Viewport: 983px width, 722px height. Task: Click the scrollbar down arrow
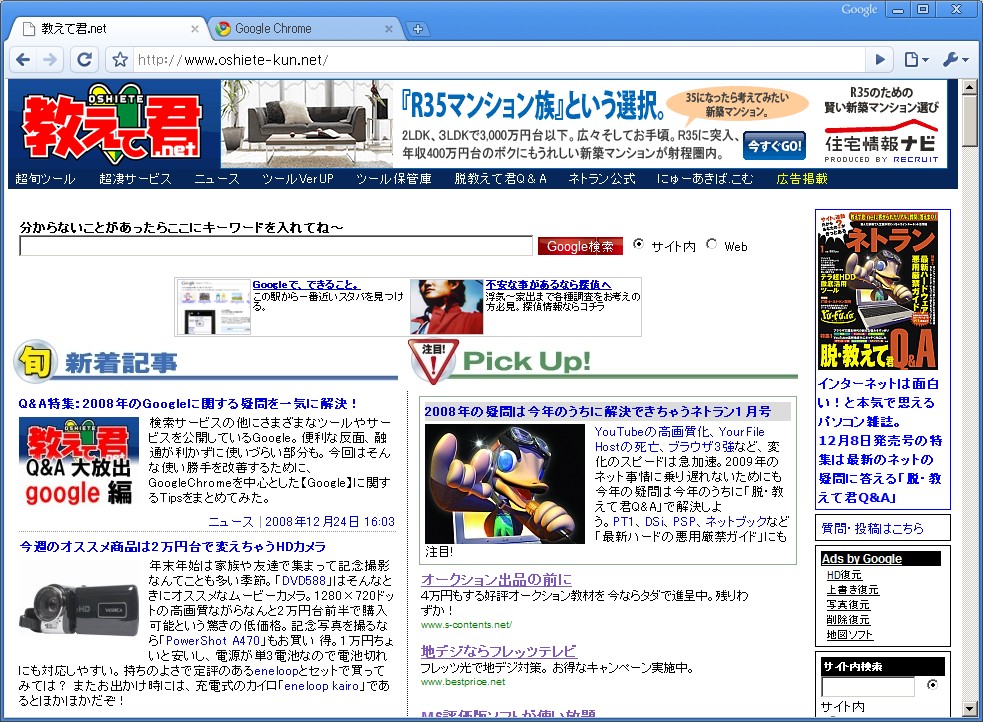[970, 709]
